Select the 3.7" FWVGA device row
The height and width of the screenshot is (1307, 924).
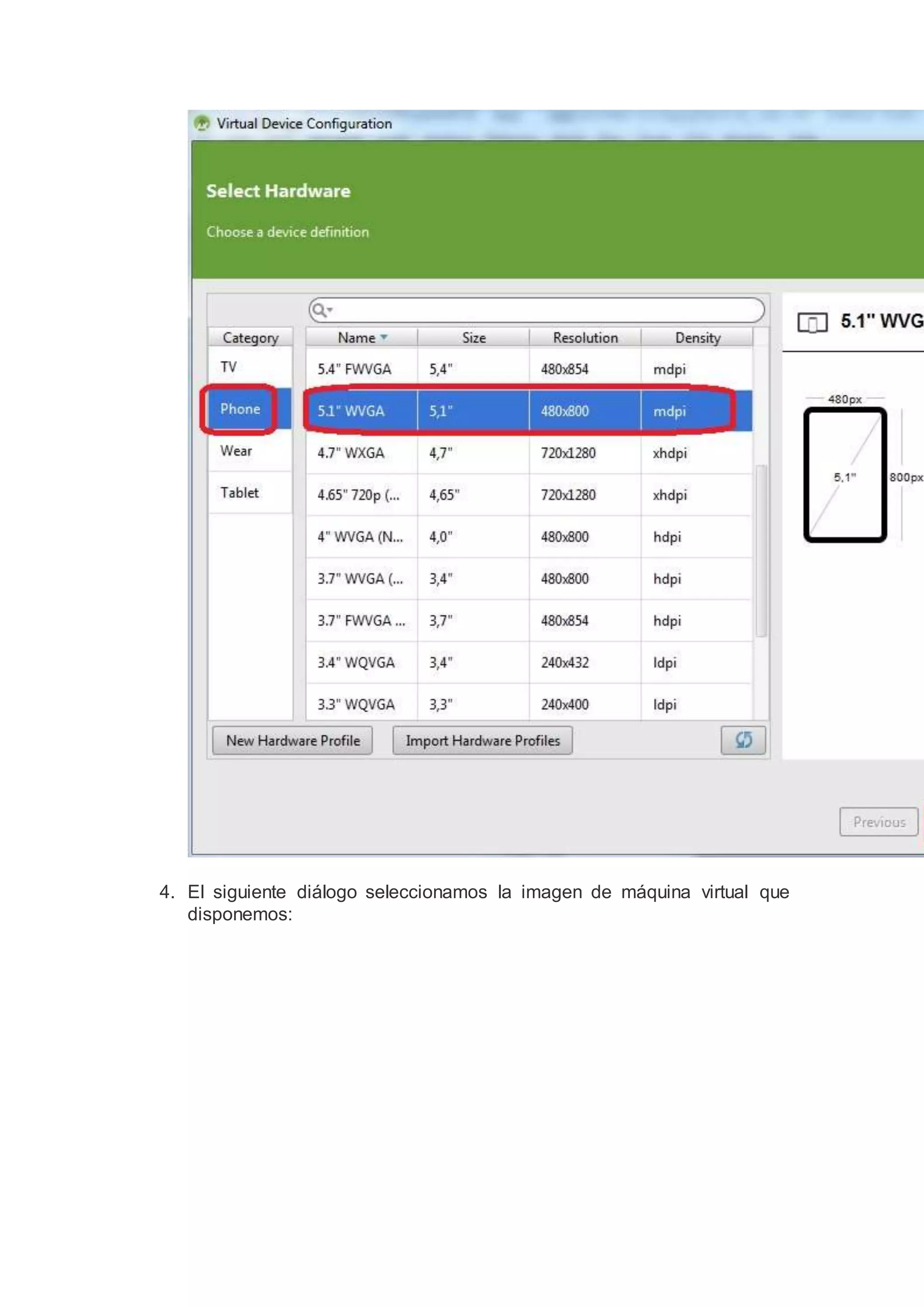point(529,621)
